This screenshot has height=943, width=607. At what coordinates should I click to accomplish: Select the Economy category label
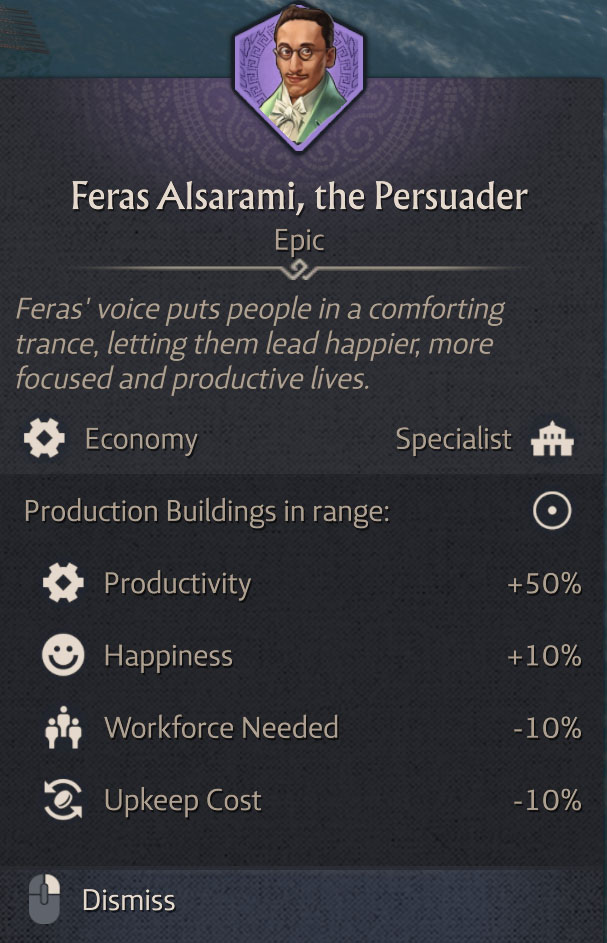pos(141,440)
